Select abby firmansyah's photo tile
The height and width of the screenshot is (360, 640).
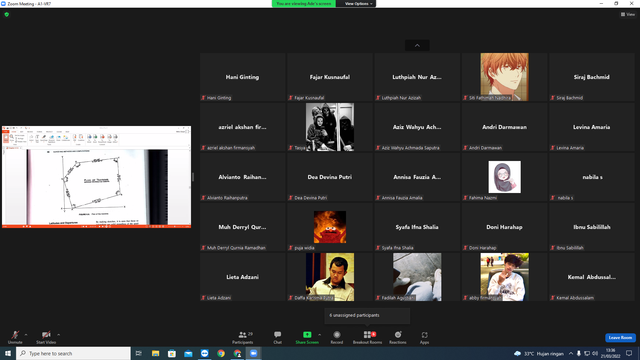504,277
